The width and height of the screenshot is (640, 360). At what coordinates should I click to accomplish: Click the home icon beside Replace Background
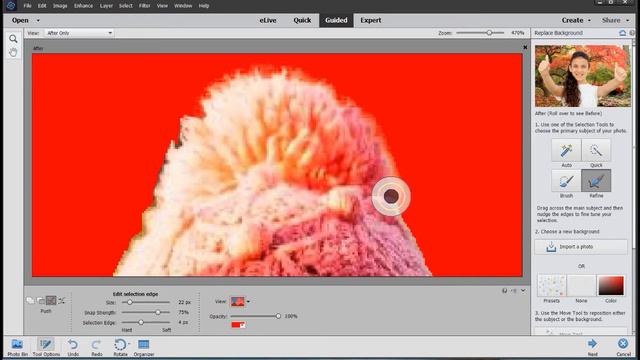(622, 33)
